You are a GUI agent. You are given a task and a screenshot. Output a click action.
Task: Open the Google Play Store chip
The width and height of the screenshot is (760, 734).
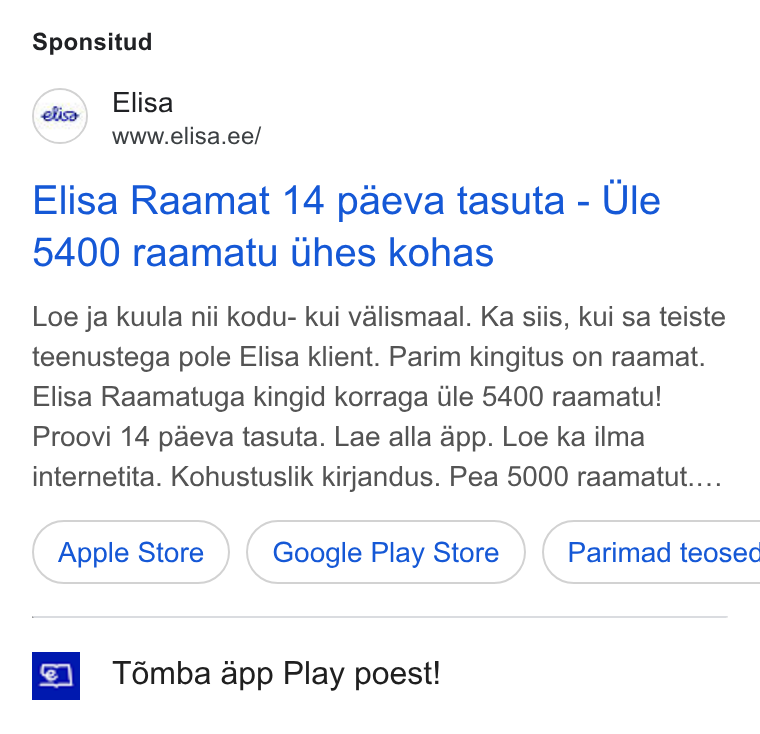coord(386,552)
